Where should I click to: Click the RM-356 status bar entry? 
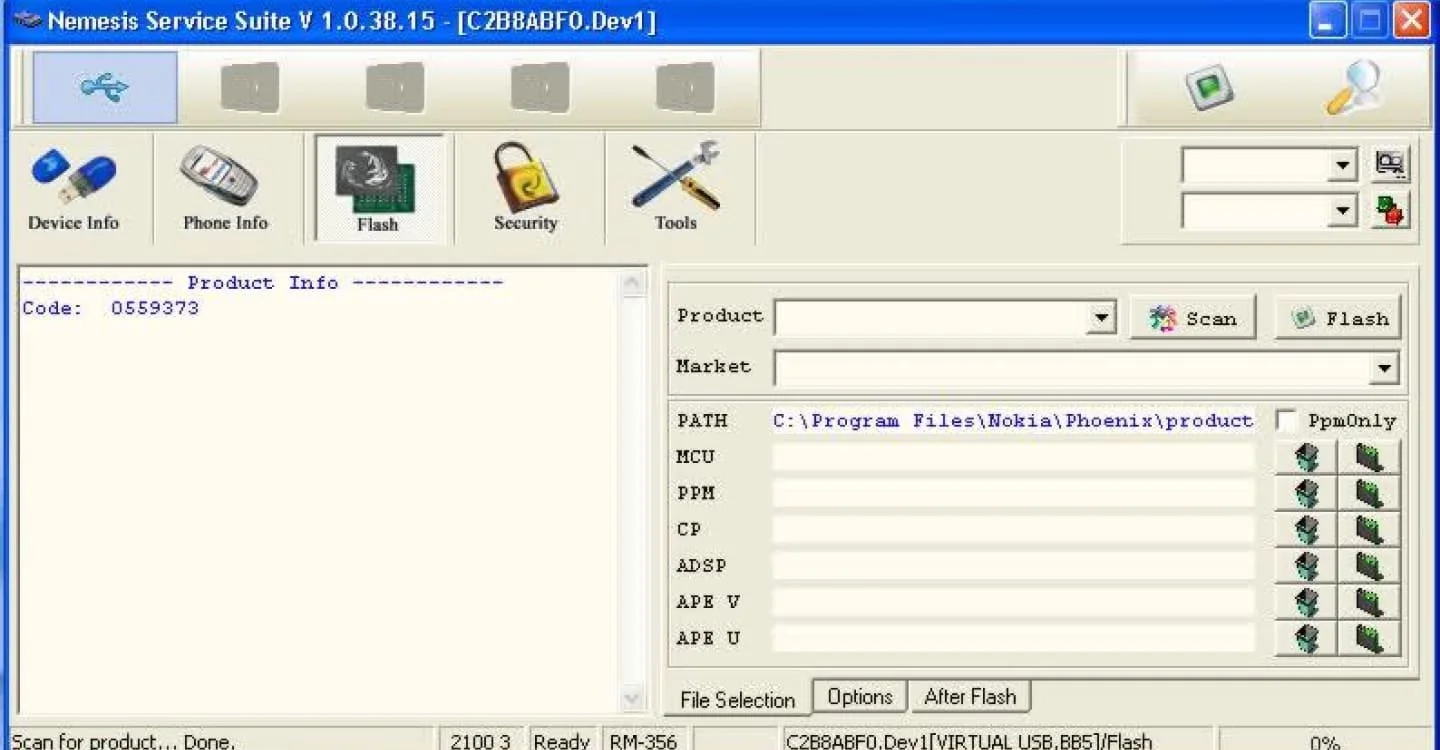pyautogui.click(x=644, y=741)
